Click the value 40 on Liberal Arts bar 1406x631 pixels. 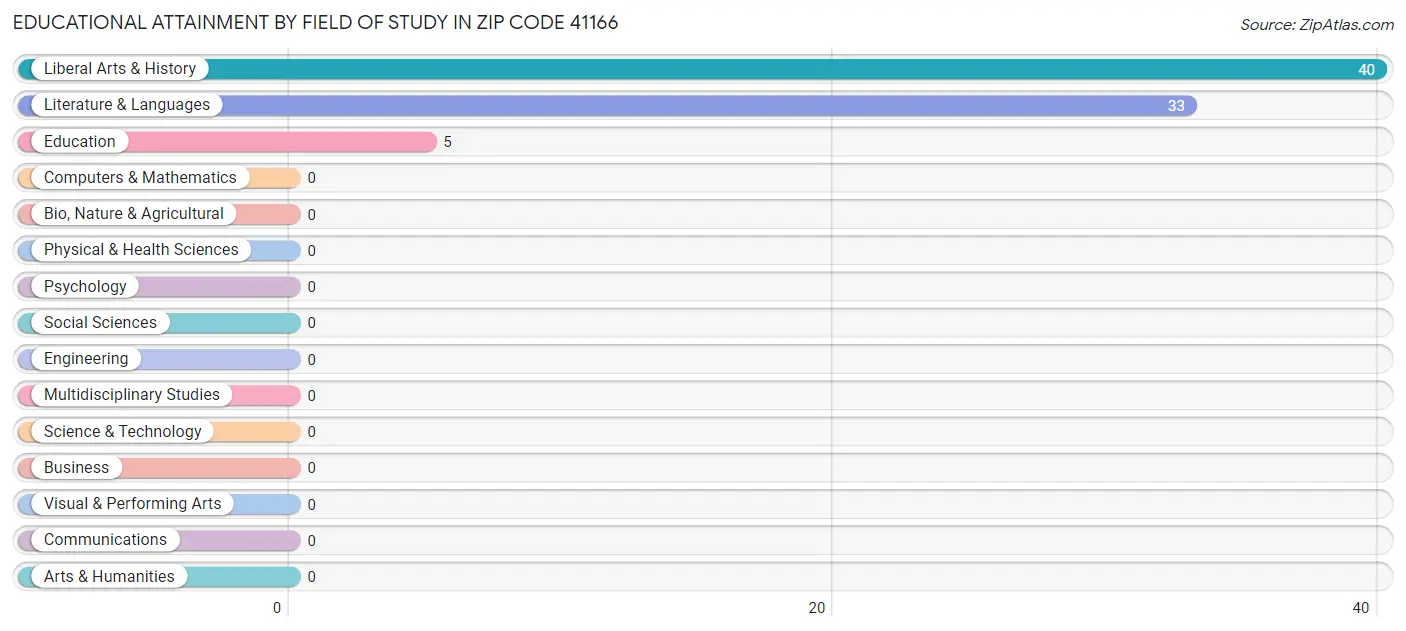point(1367,70)
